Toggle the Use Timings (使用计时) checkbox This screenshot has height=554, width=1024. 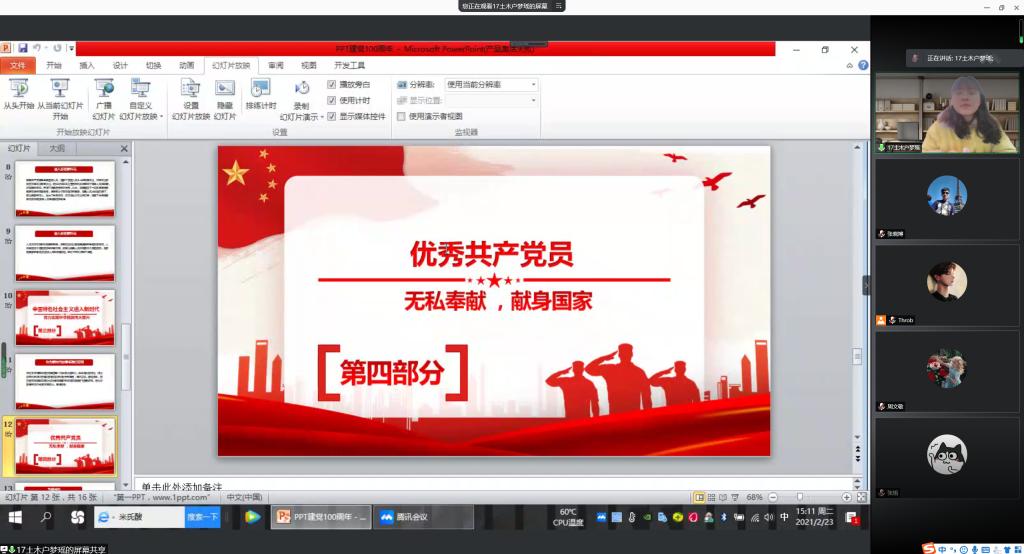332,100
